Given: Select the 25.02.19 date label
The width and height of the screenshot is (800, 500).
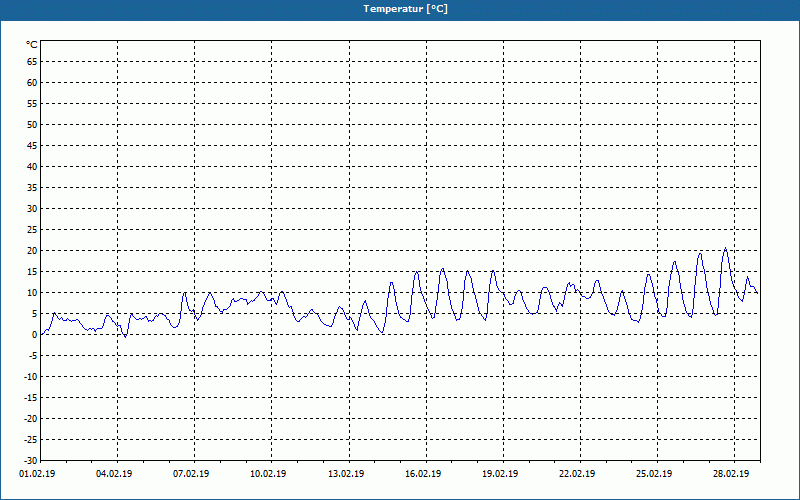Looking at the screenshot, I should point(655,473).
